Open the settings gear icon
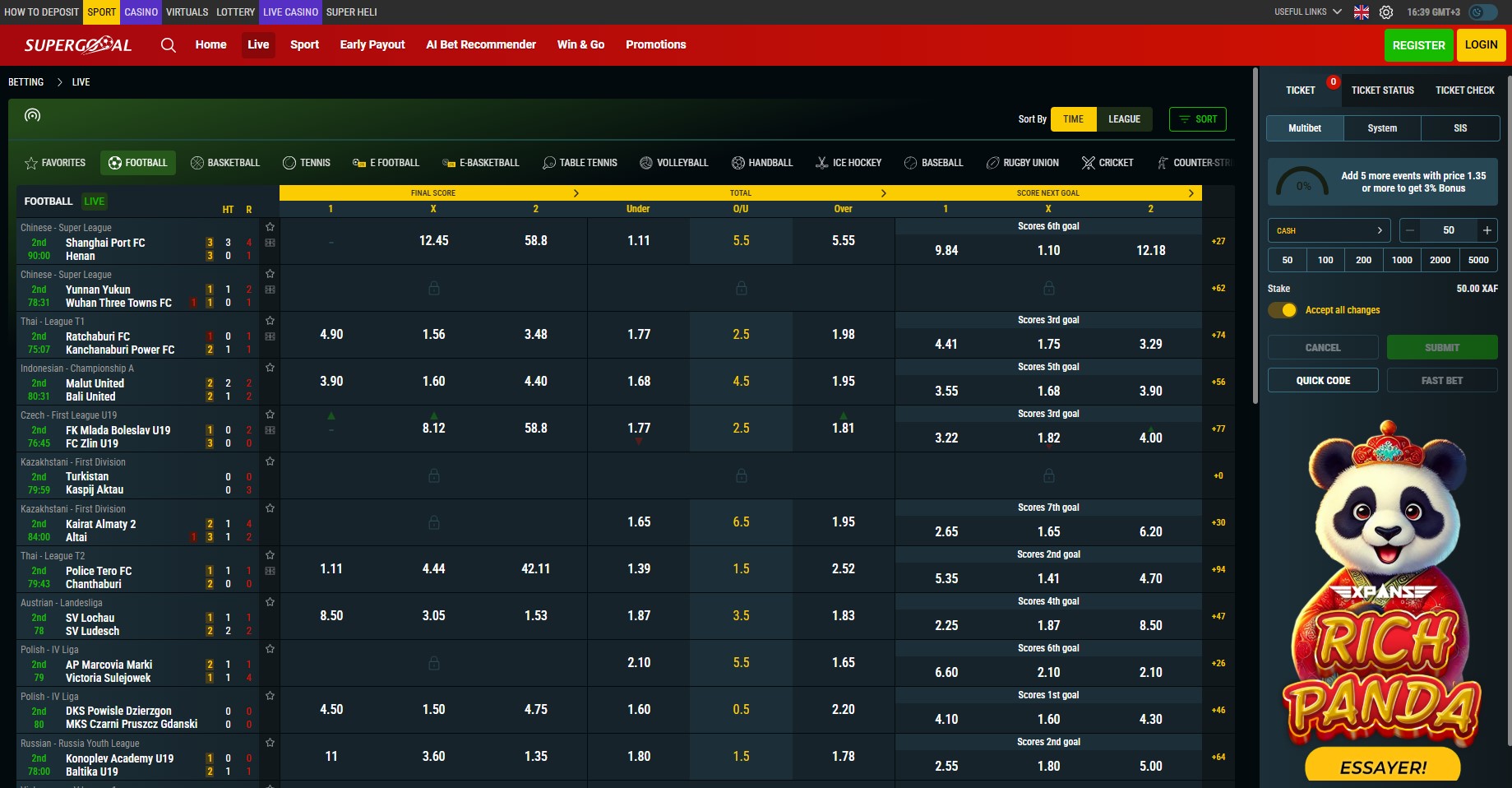This screenshot has width=1512, height=788. [x=1386, y=12]
